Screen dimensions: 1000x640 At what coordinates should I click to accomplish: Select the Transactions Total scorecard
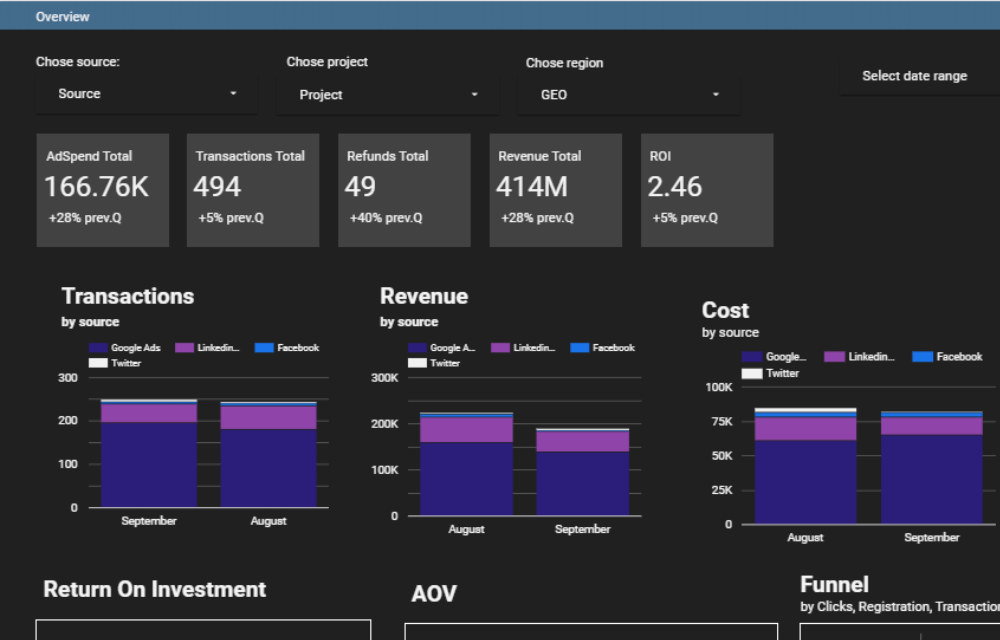click(x=253, y=190)
